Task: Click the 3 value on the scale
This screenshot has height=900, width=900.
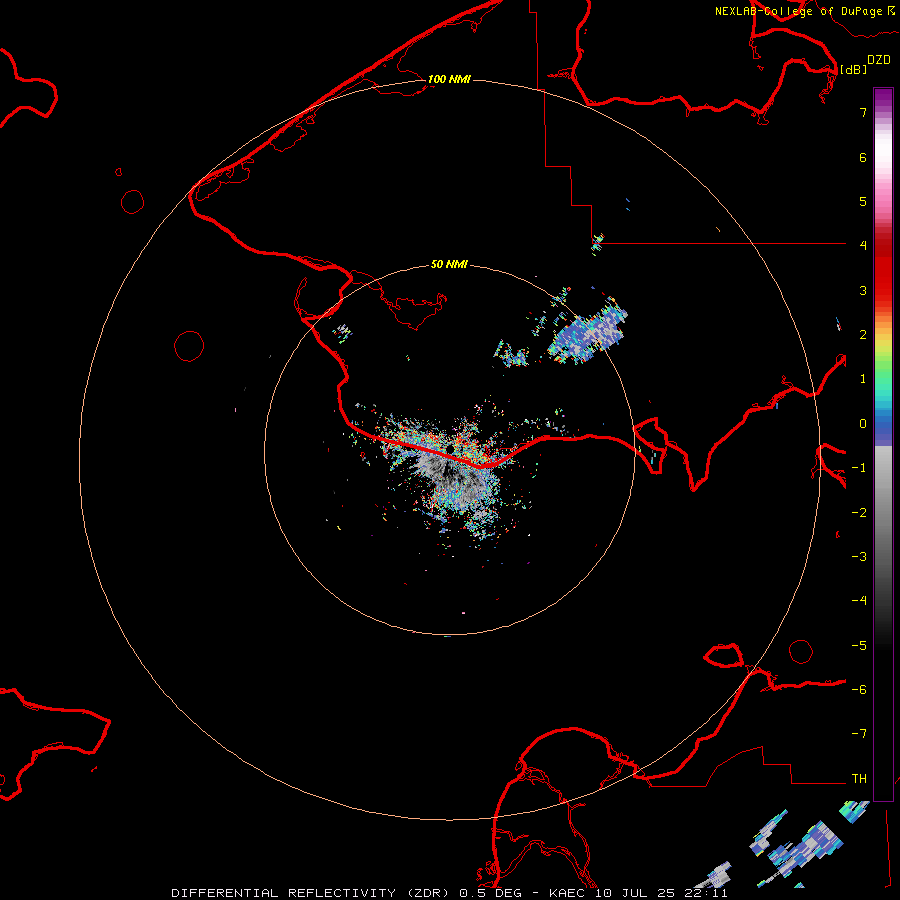Action: click(x=863, y=290)
